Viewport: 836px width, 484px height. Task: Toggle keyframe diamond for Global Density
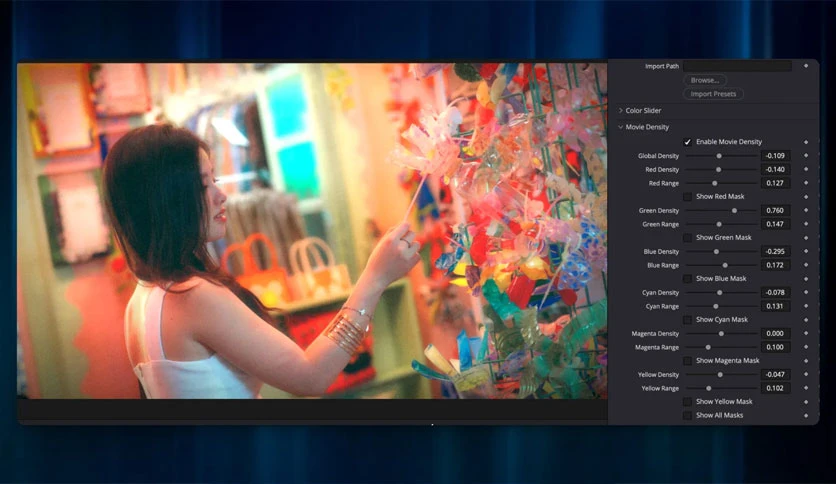(x=806, y=156)
